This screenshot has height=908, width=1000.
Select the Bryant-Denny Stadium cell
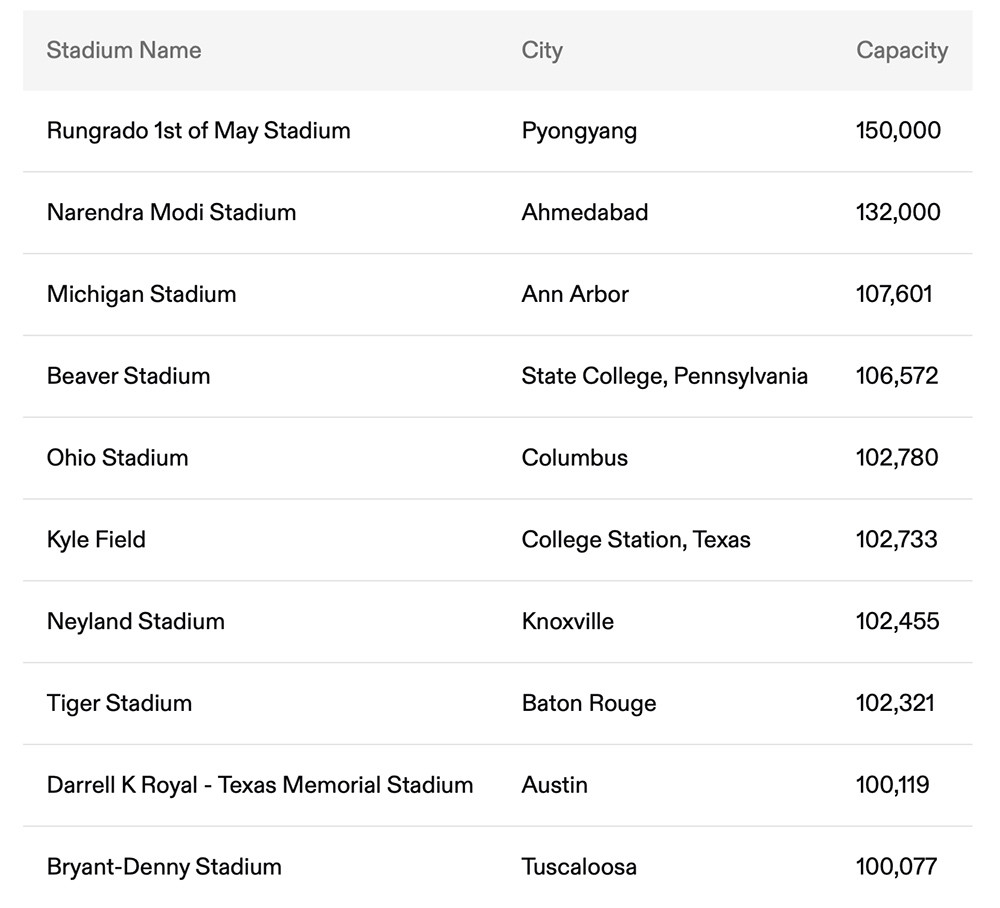[164, 867]
